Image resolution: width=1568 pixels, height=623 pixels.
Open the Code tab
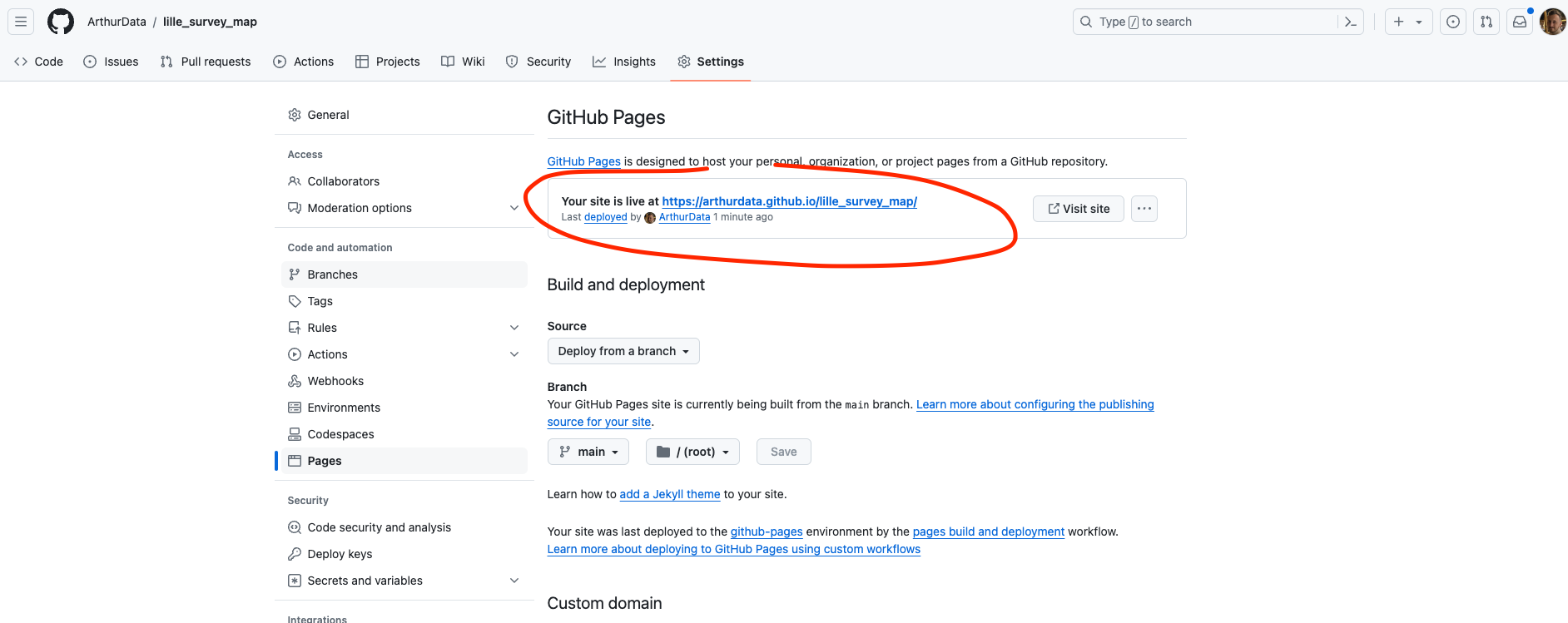[x=38, y=62]
